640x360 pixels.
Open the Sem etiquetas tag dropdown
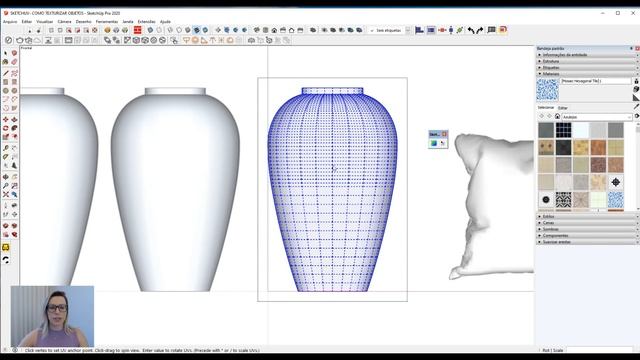coord(389,30)
